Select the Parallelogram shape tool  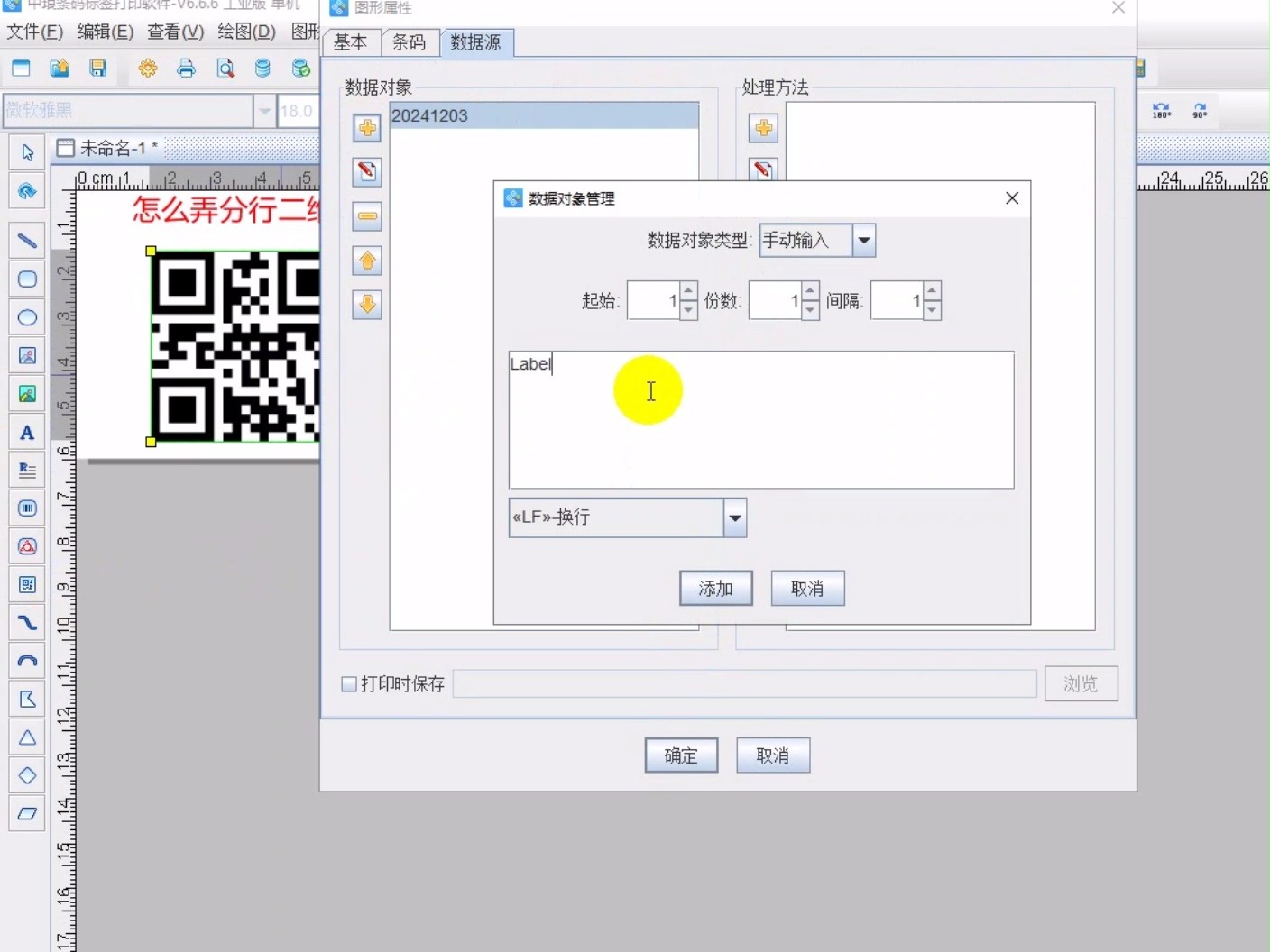(27, 814)
